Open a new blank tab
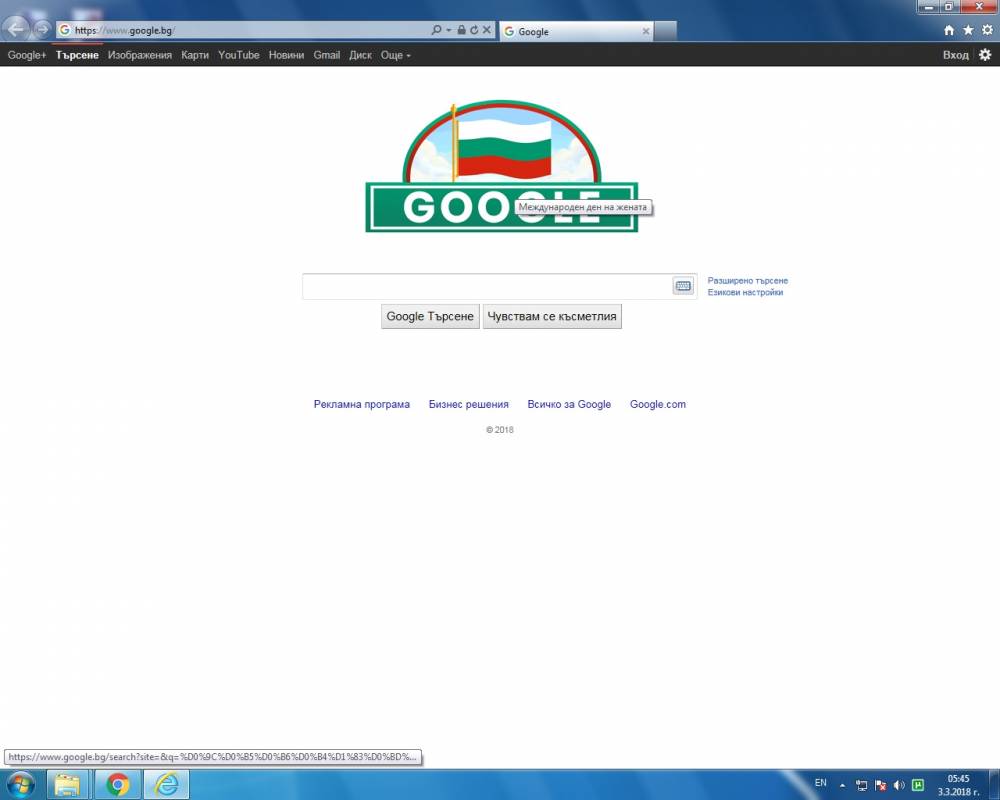 (665, 31)
